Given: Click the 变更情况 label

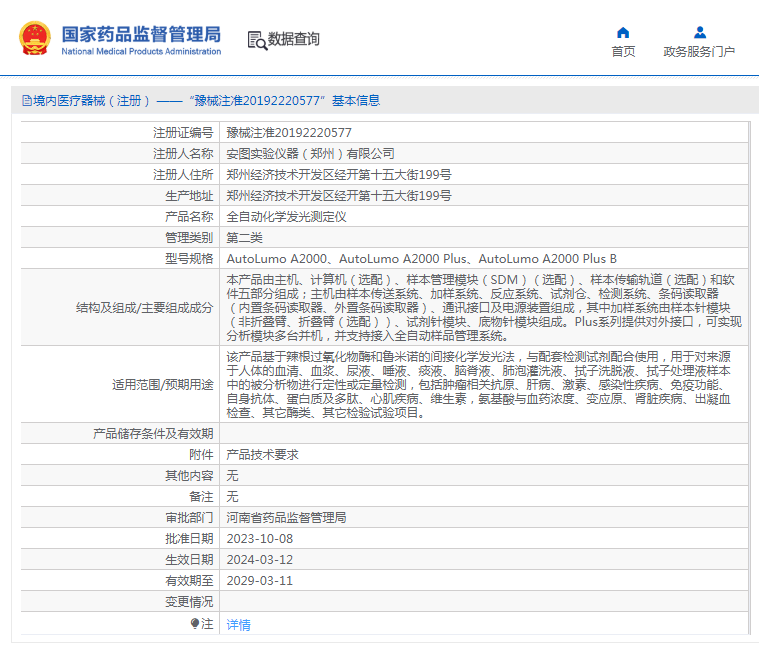Looking at the screenshot, I should coord(189,602).
